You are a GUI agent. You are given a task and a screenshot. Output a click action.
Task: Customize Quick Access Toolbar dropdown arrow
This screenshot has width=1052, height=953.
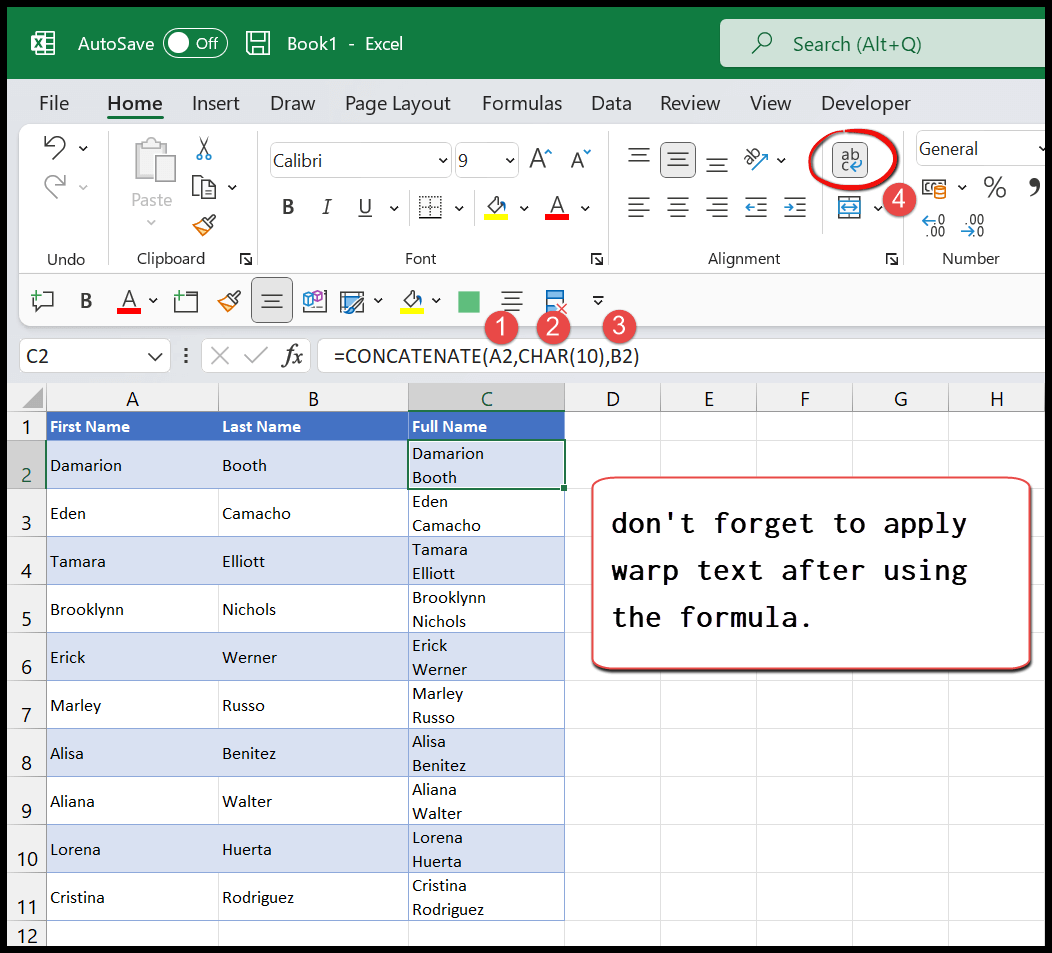(598, 301)
